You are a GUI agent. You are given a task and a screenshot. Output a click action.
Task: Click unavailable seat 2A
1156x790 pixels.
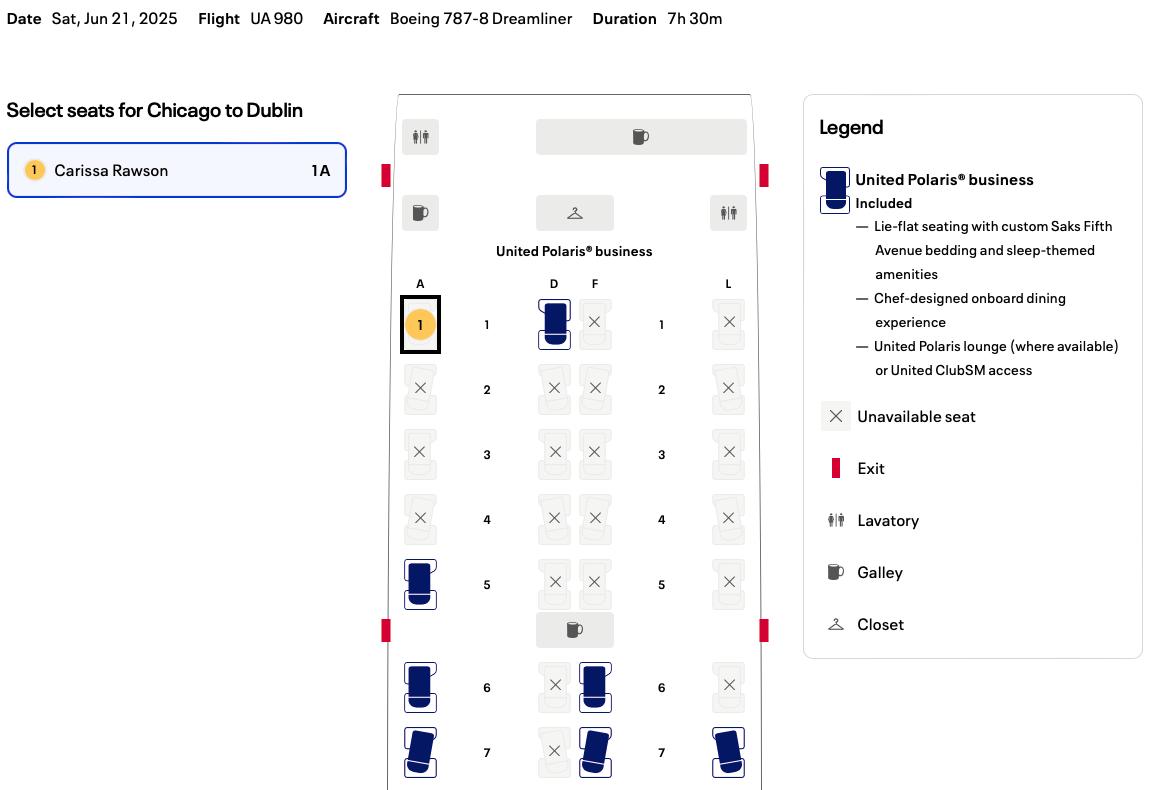[420, 388]
